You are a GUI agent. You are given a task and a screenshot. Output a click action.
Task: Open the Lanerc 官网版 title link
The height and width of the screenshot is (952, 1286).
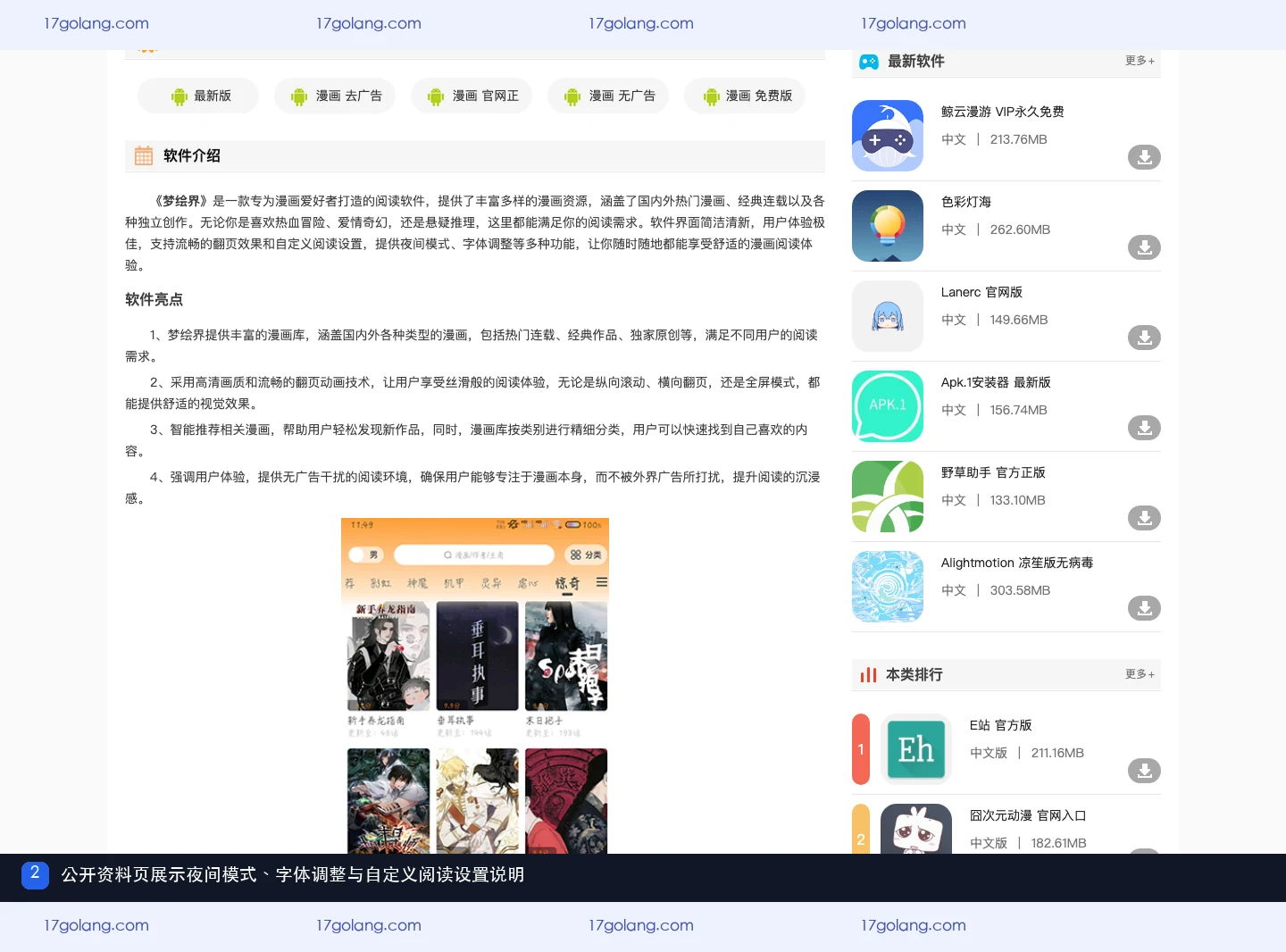981,292
